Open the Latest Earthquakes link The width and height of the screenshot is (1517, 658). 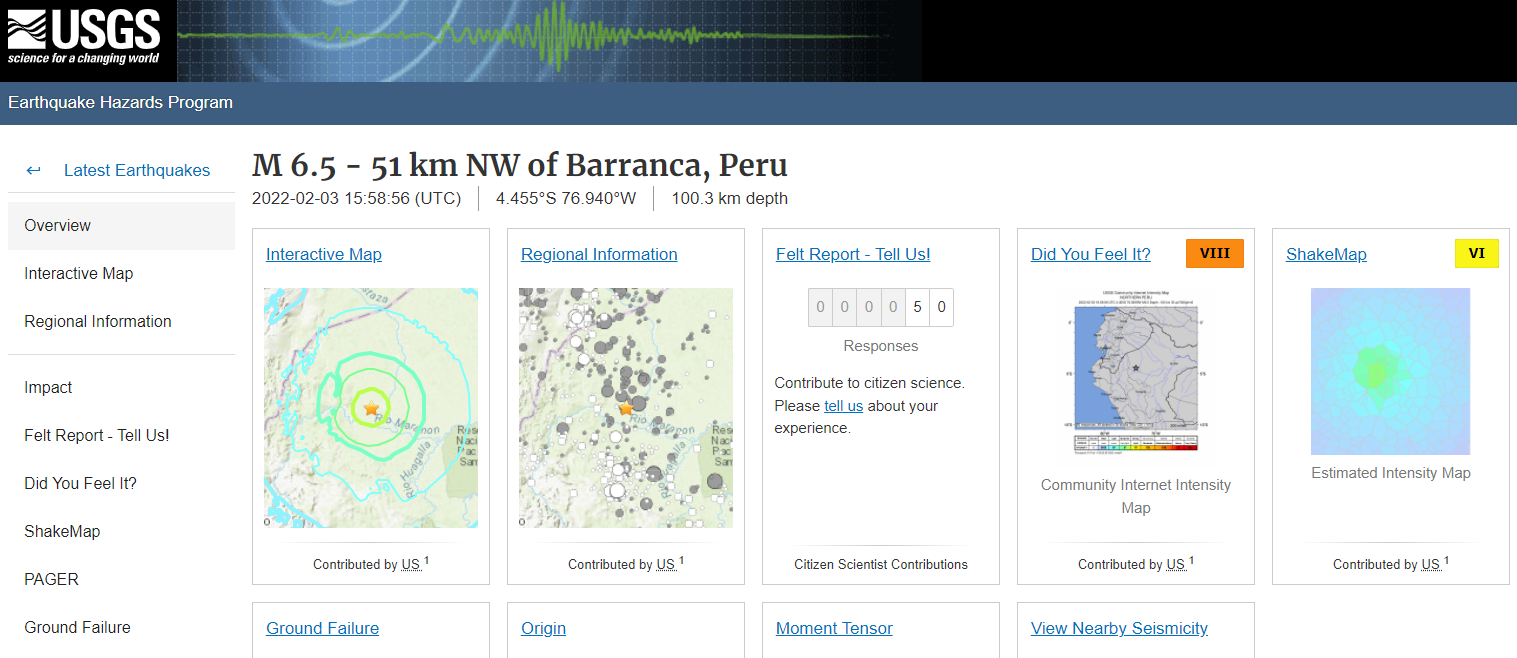tap(137, 170)
